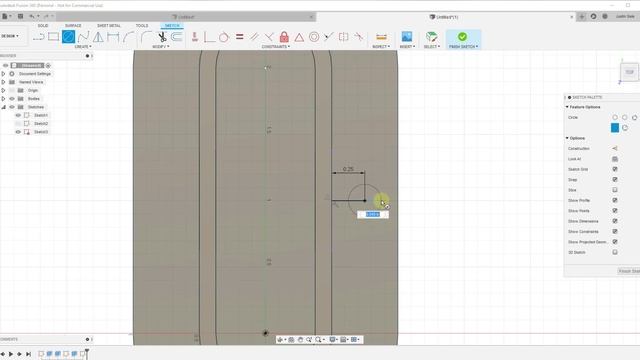Image resolution: width=640 pixels, height=360 pixels.
Task: Open the CONSTRAINTS dropdown menu
Action: pyautogui.click(x=276, y=47)
